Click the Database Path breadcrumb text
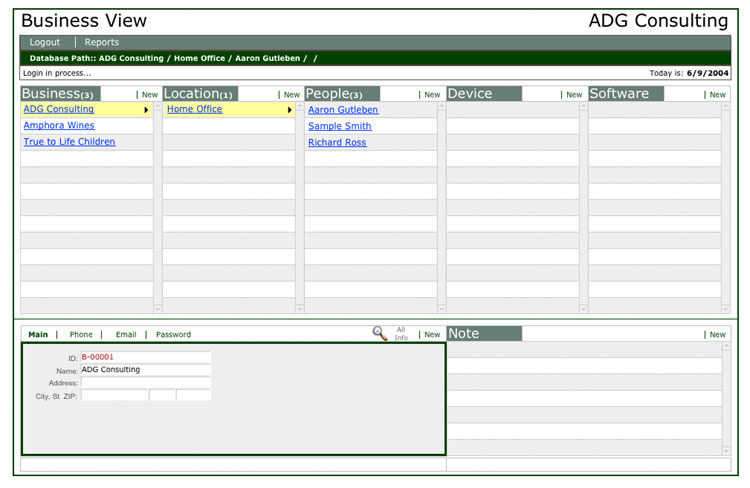Viewport: 750px width, 488px height. pos(173,58)
